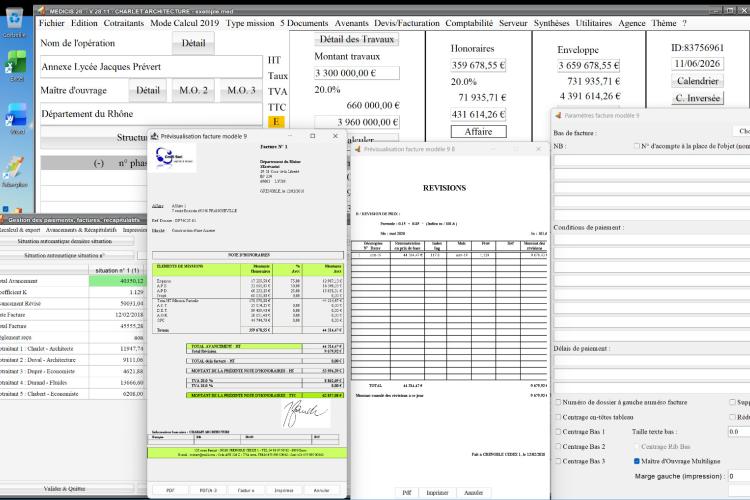Screen dimensions: 750x500
Task: Open the Calendrier button
Action: point(697,81)
